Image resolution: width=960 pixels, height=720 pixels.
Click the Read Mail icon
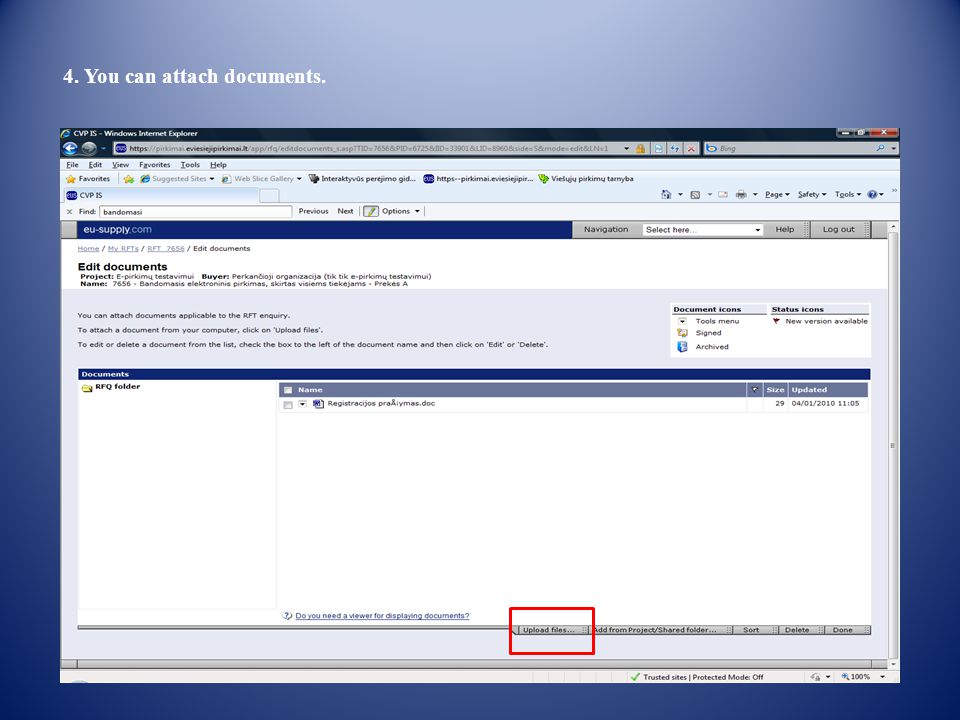point(723,195)
